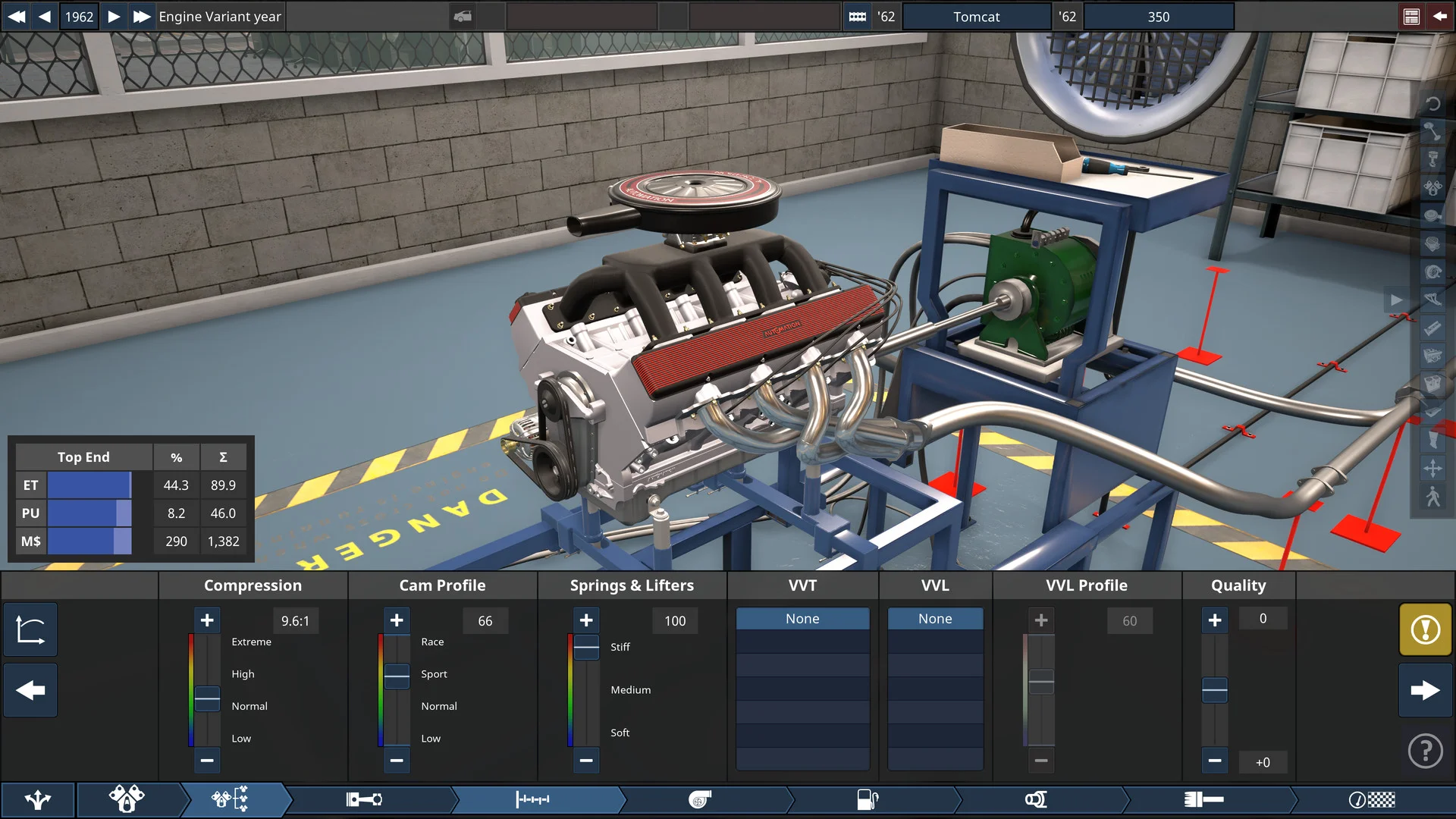
Task: Open the VVL selection showing None
Action: pos(935,618)
